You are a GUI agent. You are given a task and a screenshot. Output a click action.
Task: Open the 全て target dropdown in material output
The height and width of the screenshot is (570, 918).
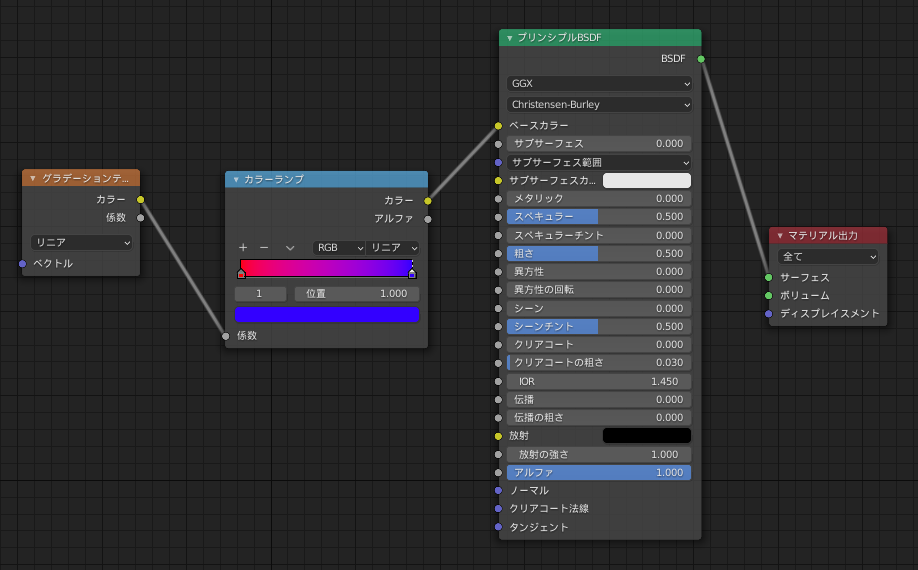828,256
